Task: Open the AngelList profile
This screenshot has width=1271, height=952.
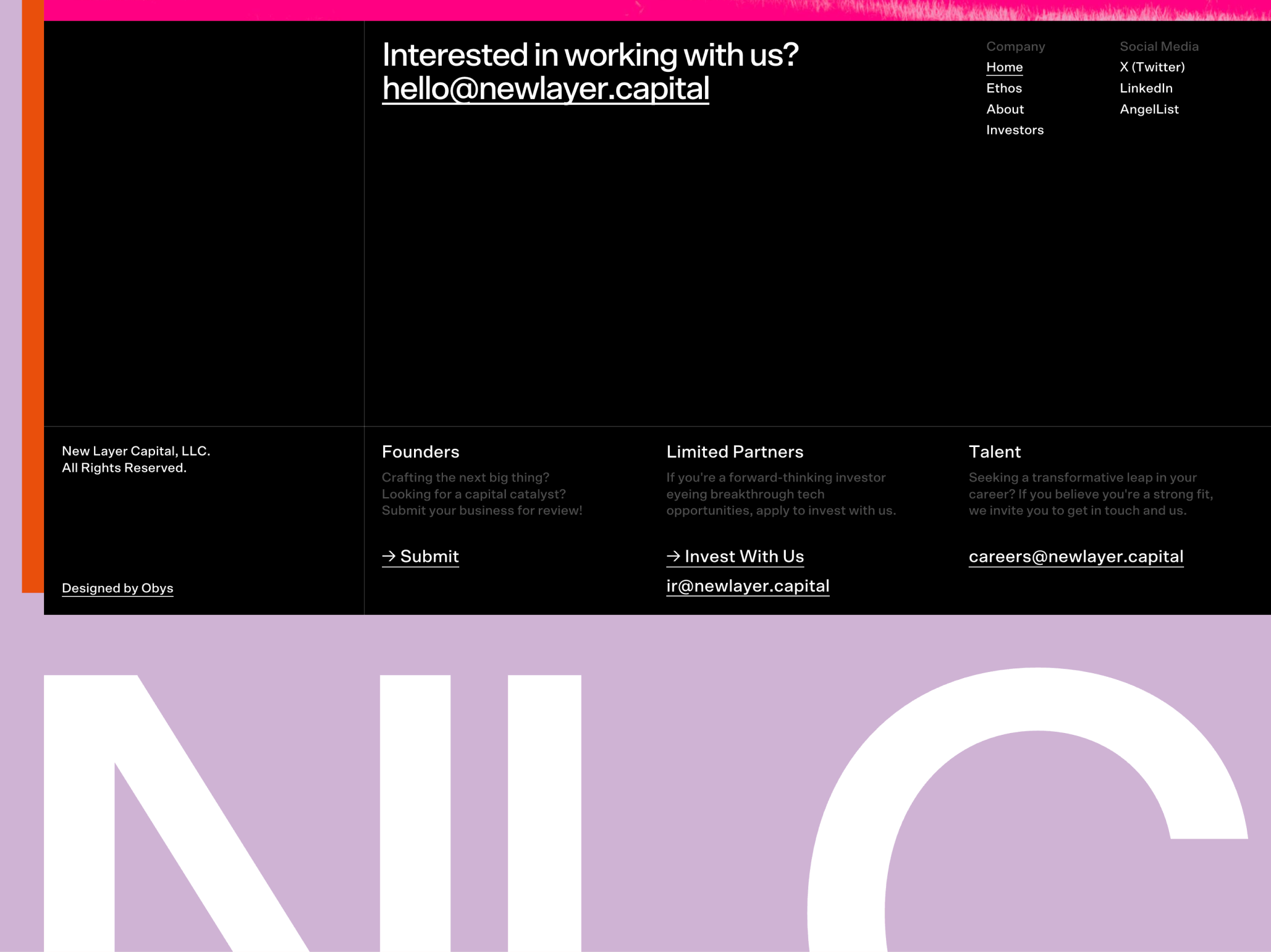Action: (x=1148, y=109)
